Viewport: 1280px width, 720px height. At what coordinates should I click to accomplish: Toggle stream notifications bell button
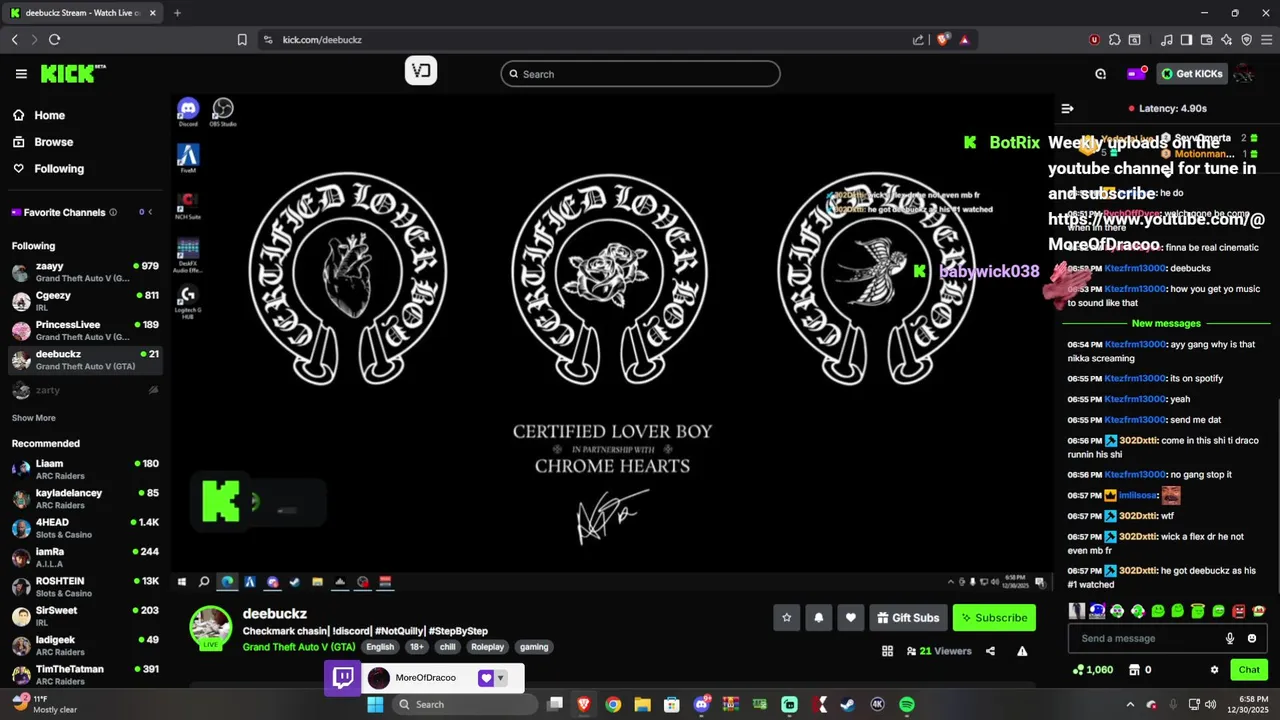click(818, 618)
